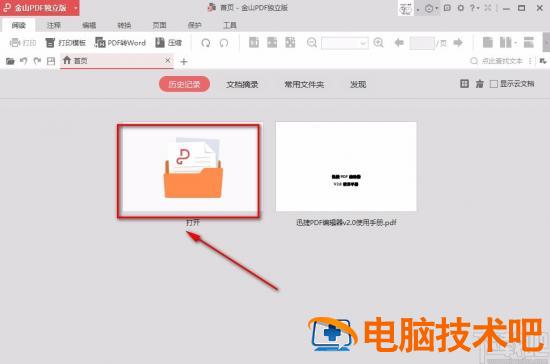Viewport: 550px width, 364px height.
Task: Click the undo arrow in quick bar
Action: 24,61
